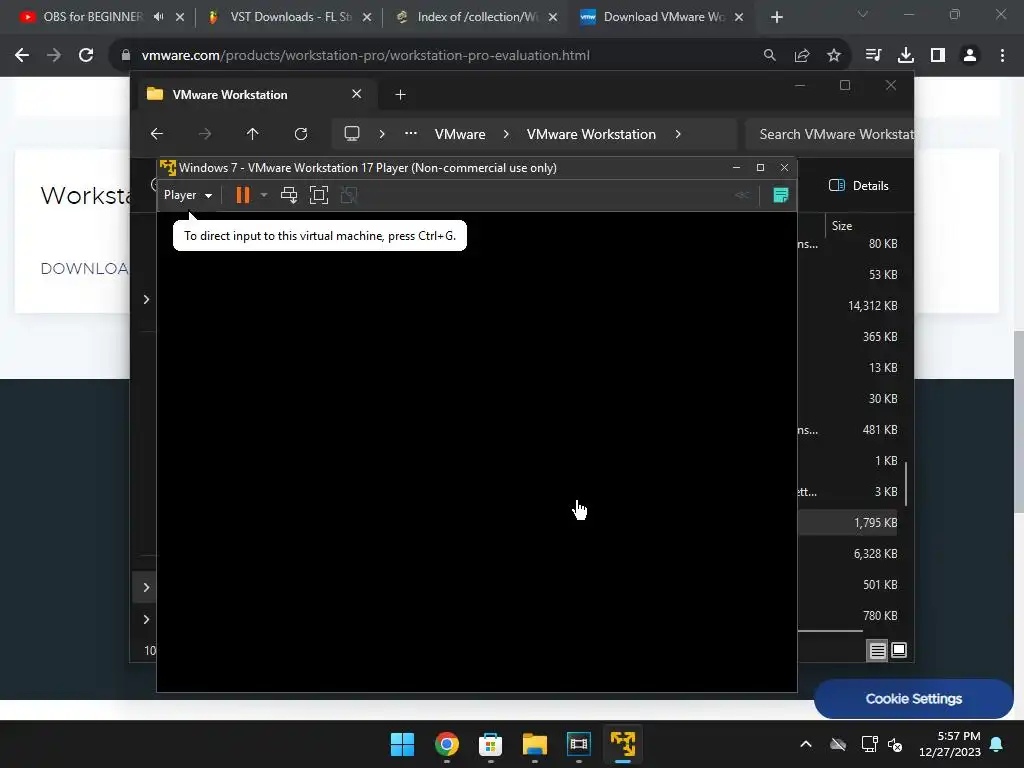Click the Chrome address bar URL
This screenshot has height=768, width=1024.
click(x=366, y=56)
